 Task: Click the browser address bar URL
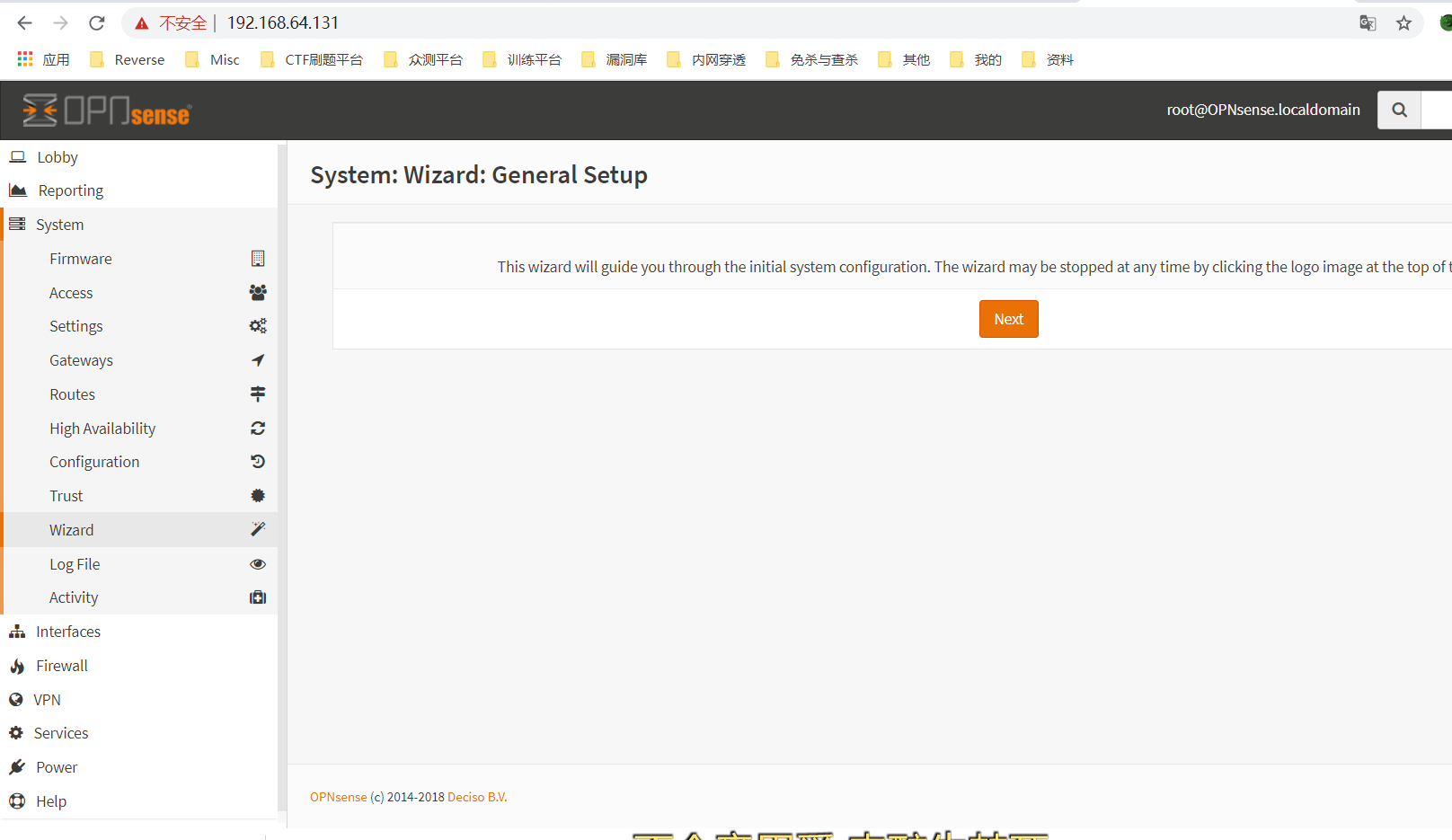coord(283,22)
